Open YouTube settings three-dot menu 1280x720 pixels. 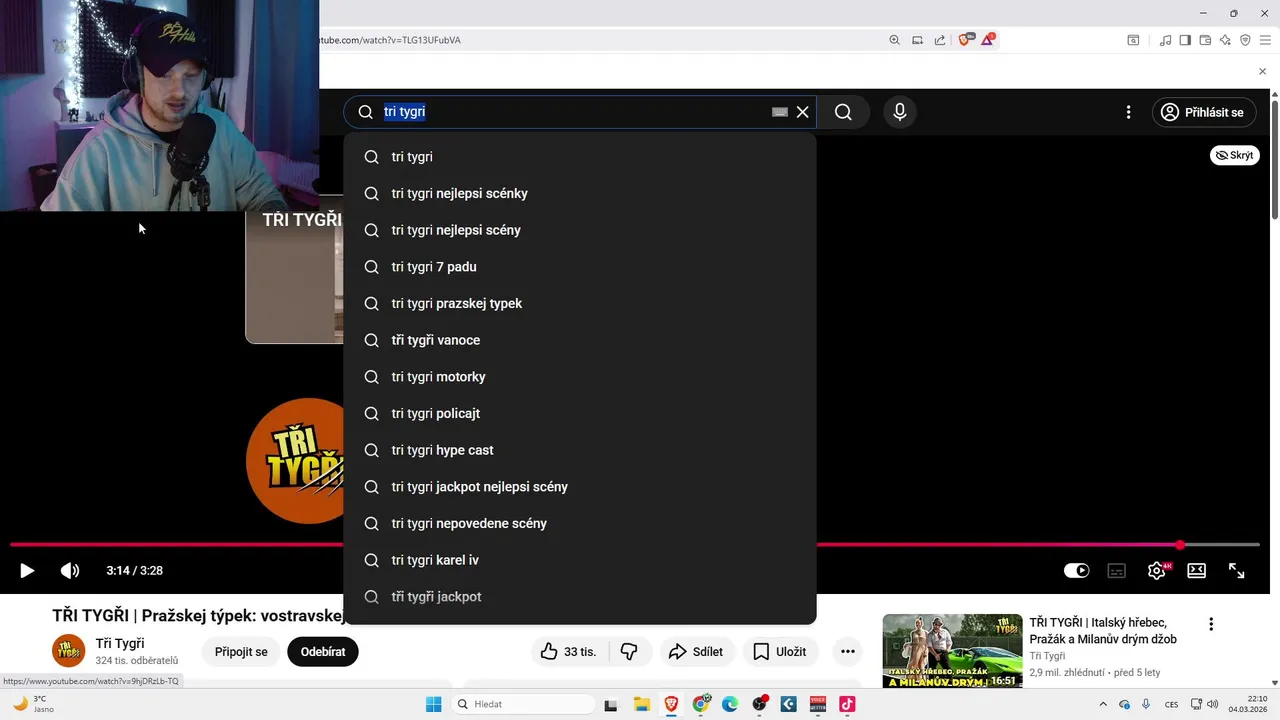coord(1128,112)
